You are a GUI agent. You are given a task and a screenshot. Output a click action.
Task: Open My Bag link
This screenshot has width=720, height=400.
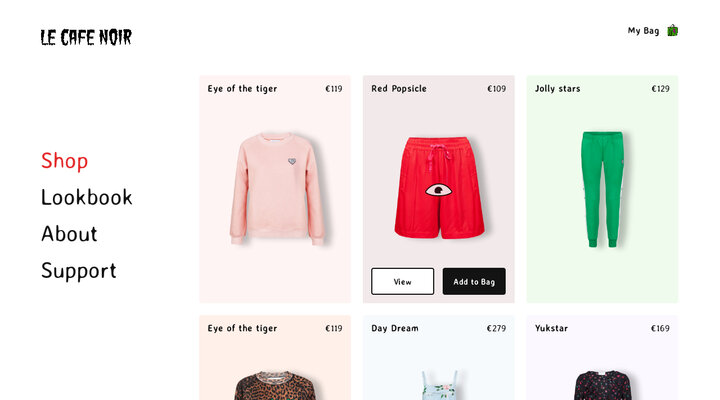[x=643, y=31]
